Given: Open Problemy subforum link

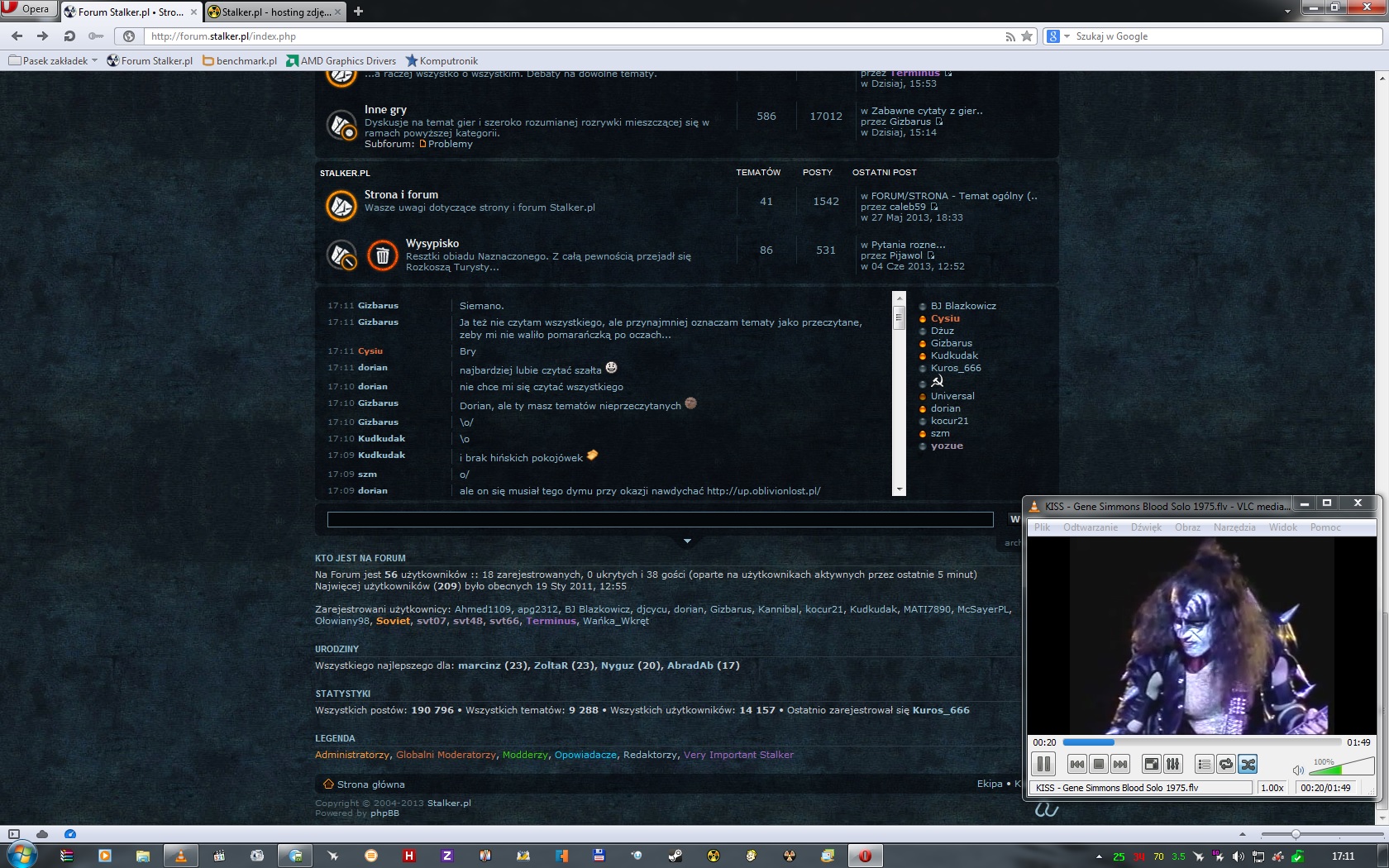Looking at the screenshot, I should (x=451, y=144).
